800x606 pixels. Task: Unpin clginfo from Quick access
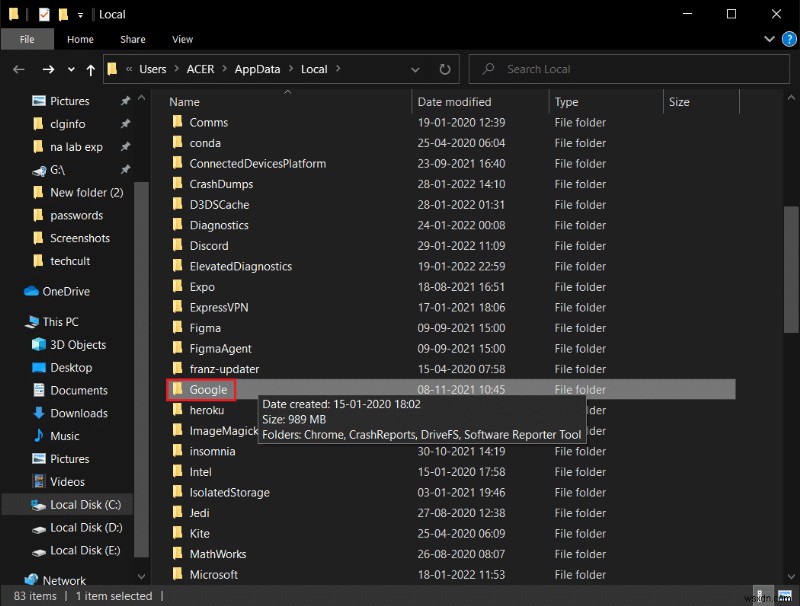coord(127,123)
